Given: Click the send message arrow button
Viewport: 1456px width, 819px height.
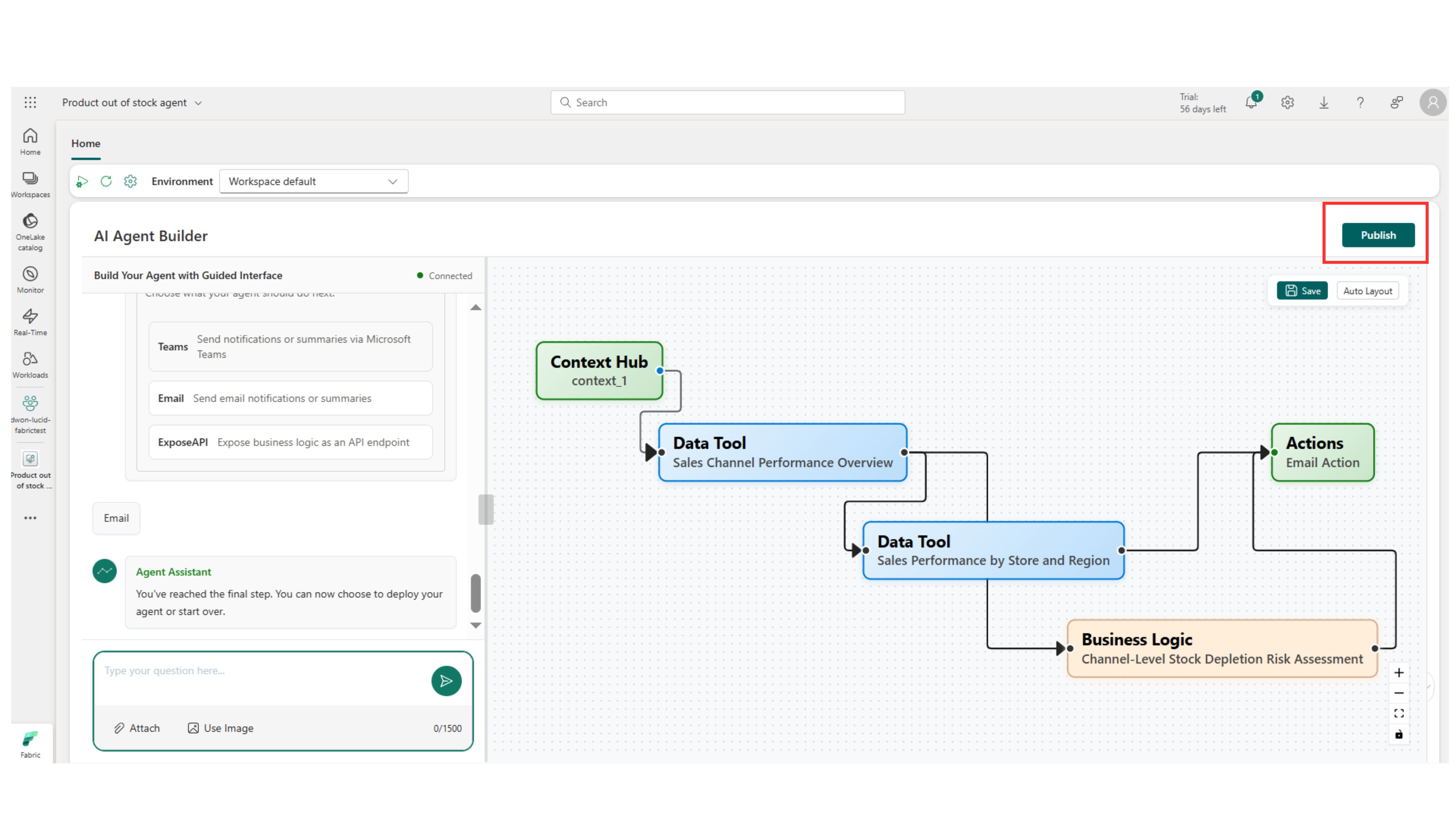Looking at the screenshot, I should tap(446, 680).
